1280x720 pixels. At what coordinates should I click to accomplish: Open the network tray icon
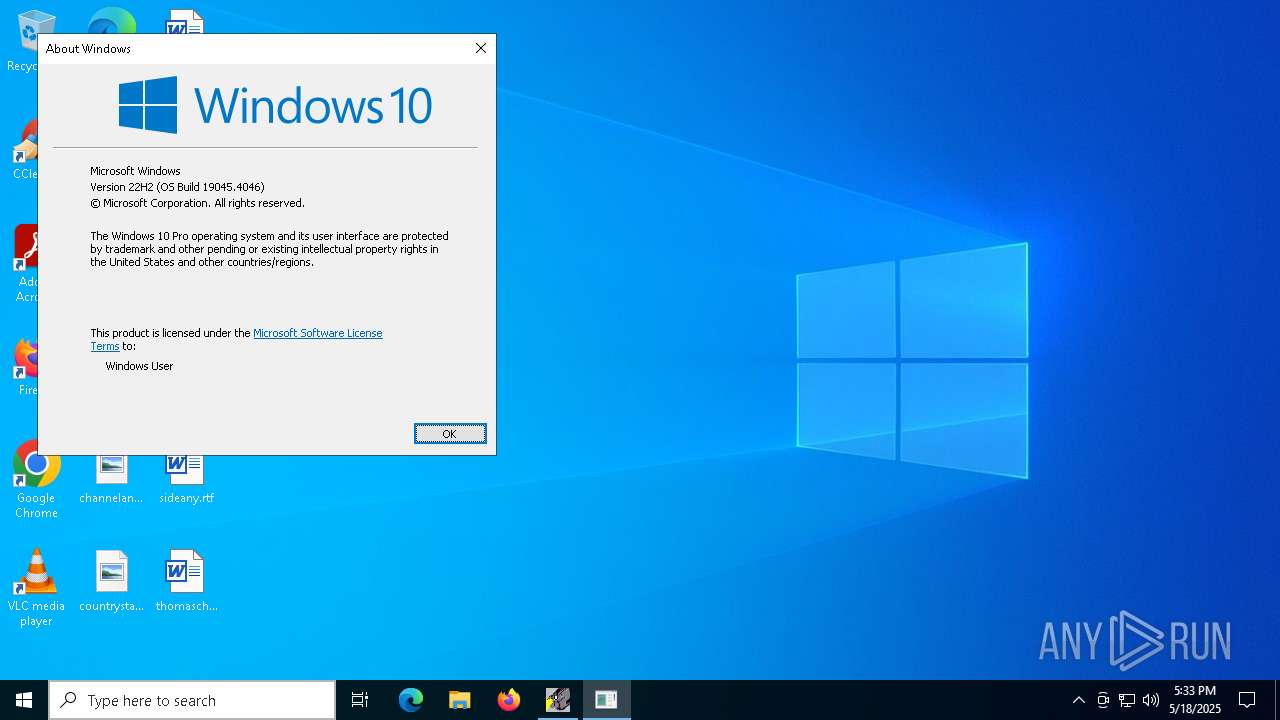(x=1127, y=700)
